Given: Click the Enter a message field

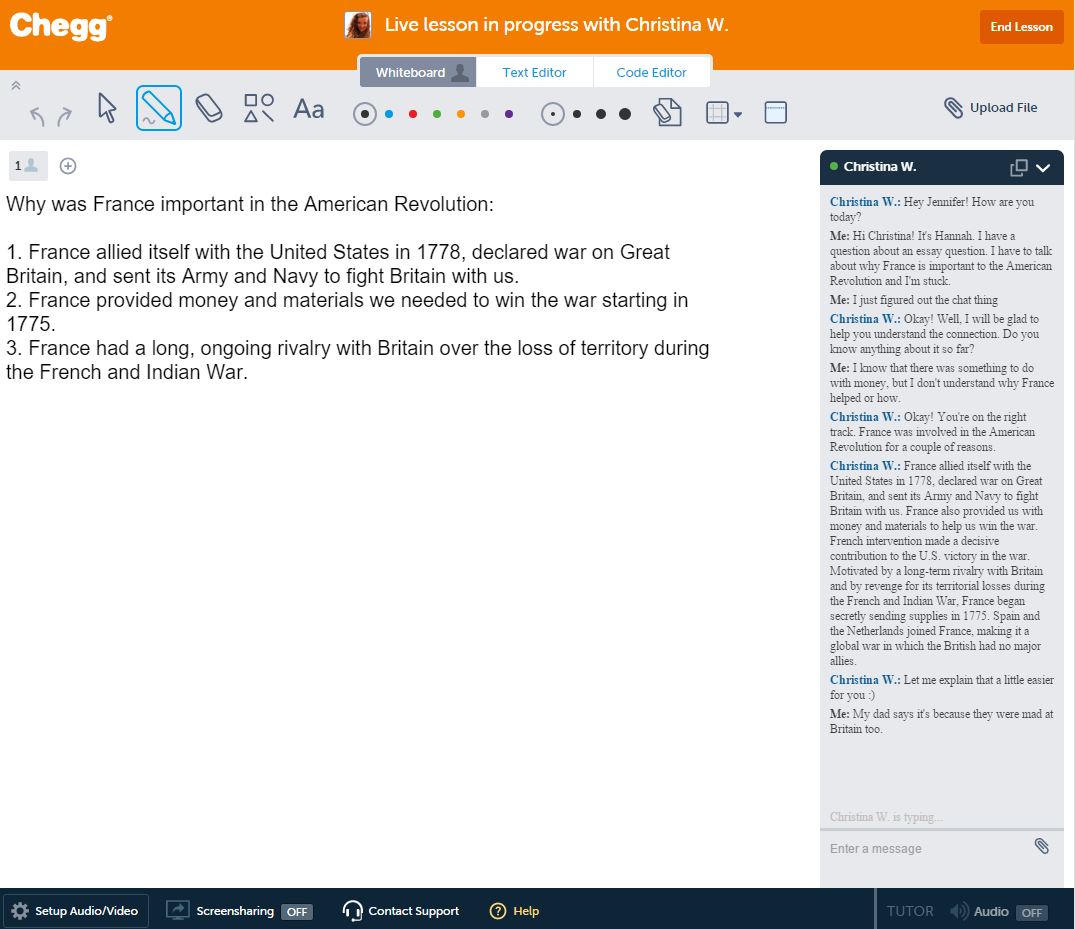Looking at the screenshot, I should 925,849.
